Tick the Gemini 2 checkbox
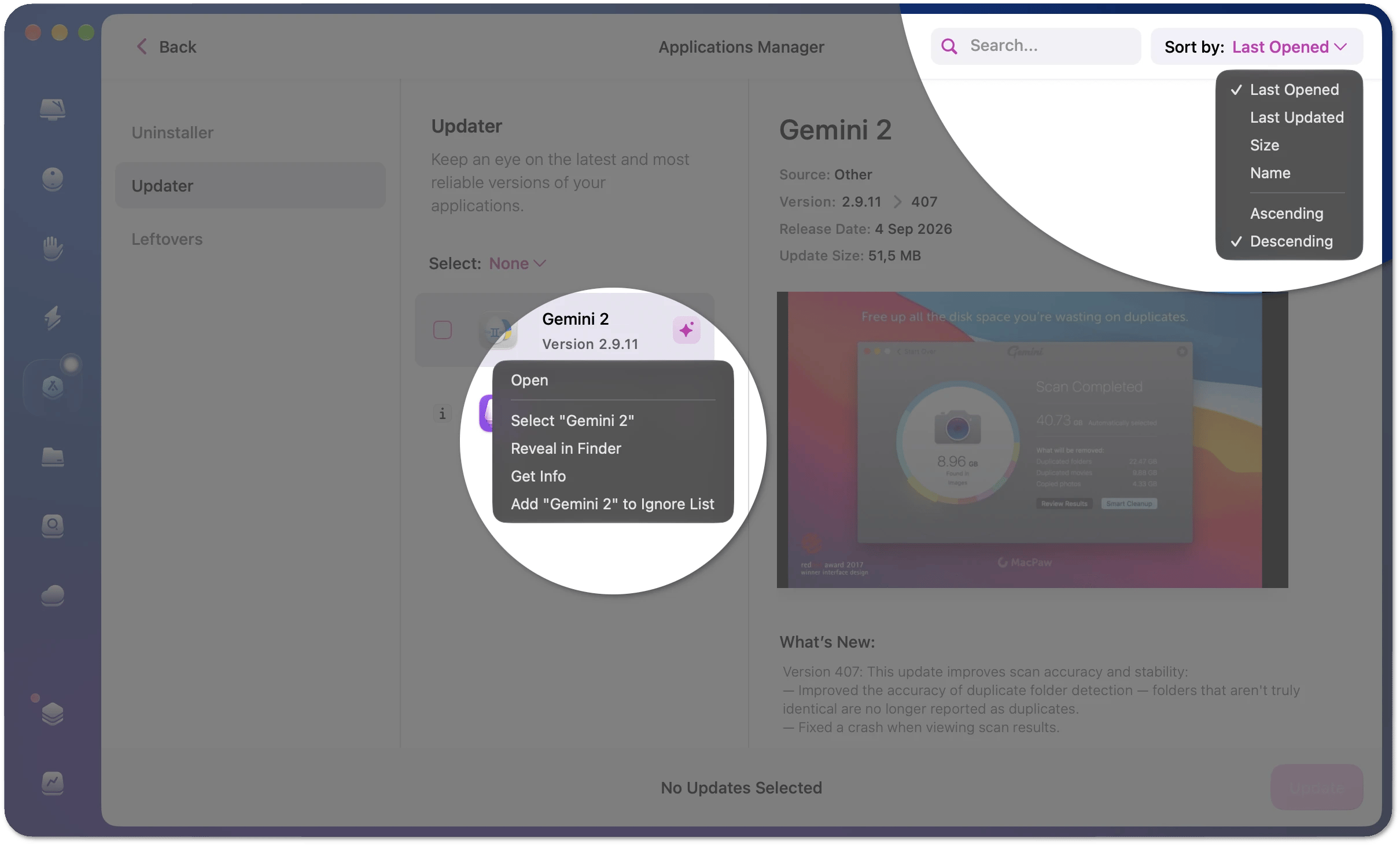This screenshot has width=1400, height=845. pyautogui.click(x=443, y=330)
